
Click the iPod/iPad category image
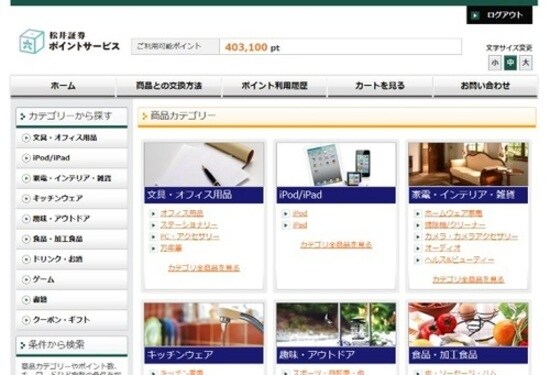point(336,165)
